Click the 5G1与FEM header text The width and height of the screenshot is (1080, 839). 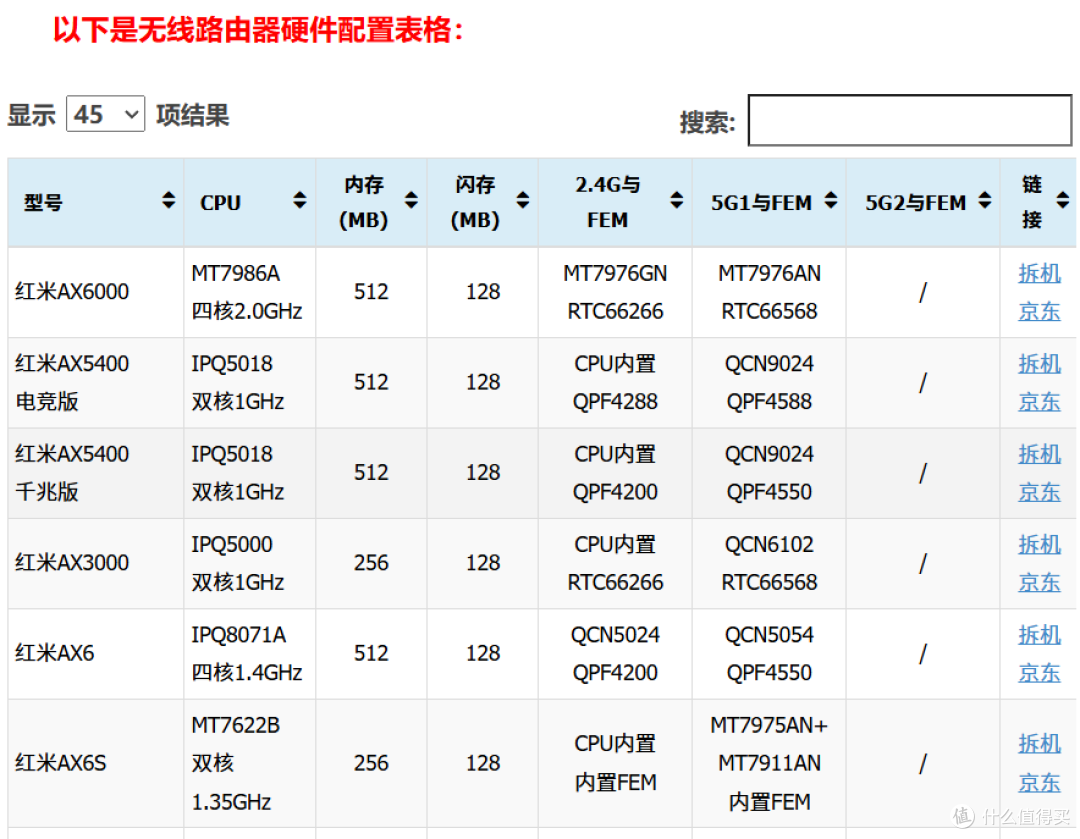(x=761, y=203)
